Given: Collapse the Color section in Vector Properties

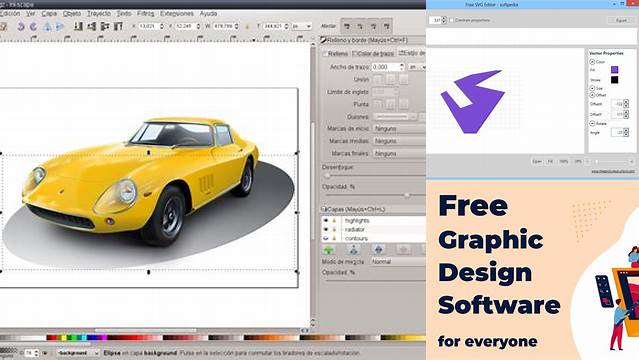Looking at the screenshot, I should (x=592, y=62).
